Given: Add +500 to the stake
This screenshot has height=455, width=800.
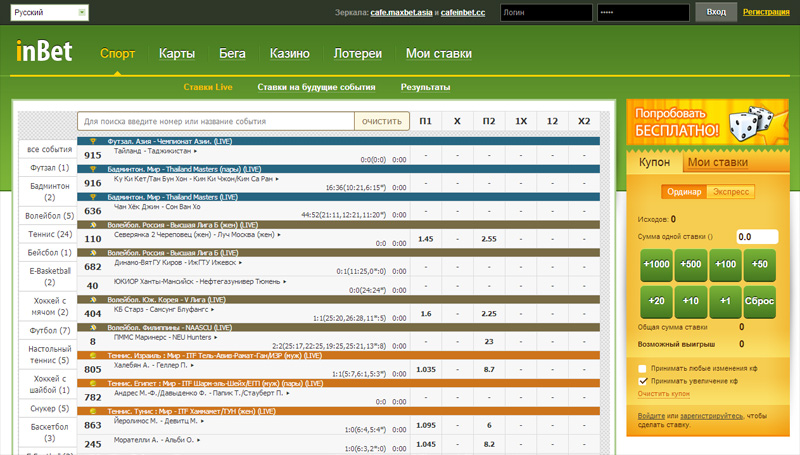Looking at the screenshot, I should (691, 265).
